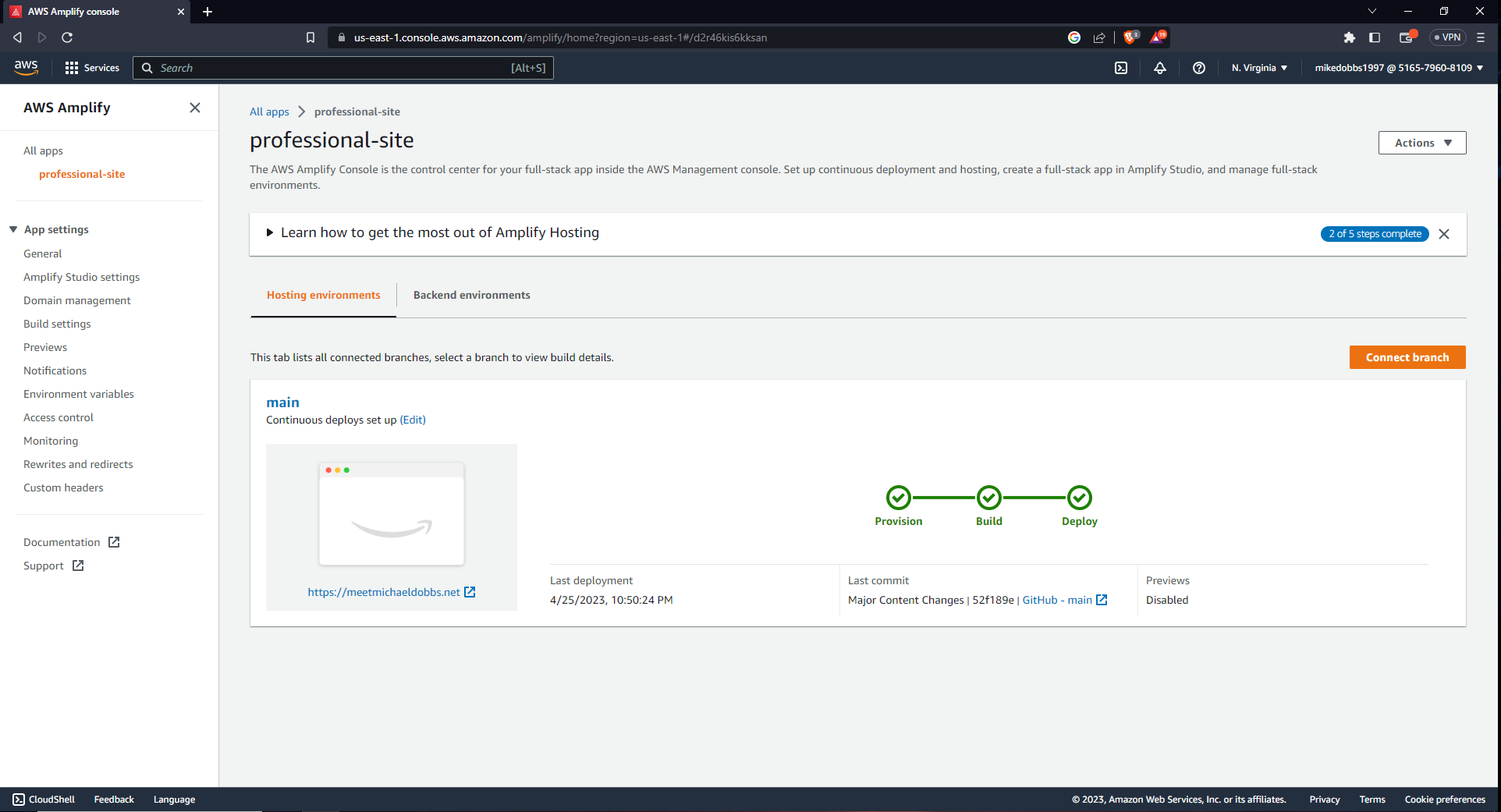The height and width of the screenshot is (812, 1501).
Task: Open Environment variables in the sidebar
Action: [x=79, y=394]
